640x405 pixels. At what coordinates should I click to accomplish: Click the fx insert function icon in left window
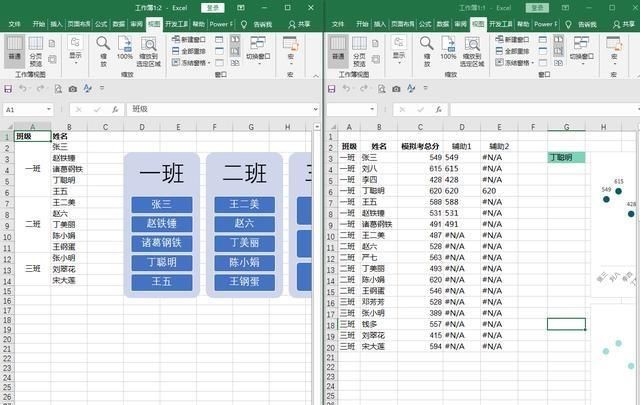pyautogui.click(x=115, y=109)
